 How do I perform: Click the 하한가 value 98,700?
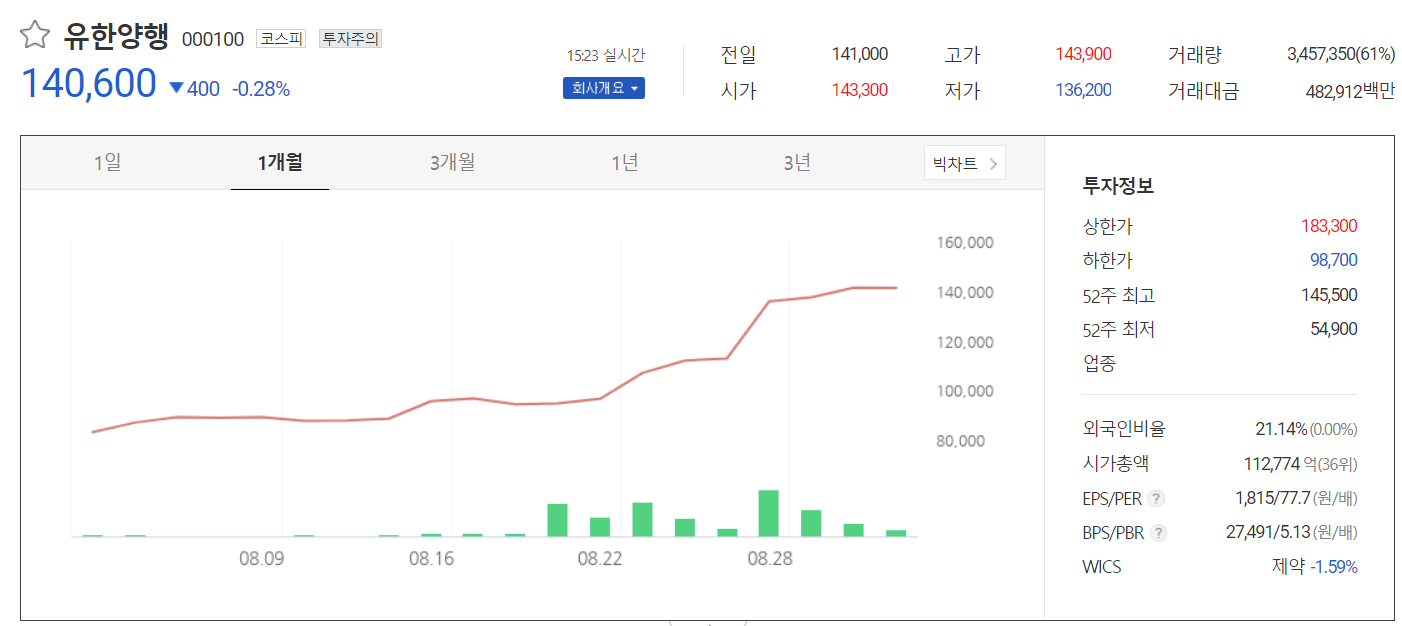coord(1334,260)
